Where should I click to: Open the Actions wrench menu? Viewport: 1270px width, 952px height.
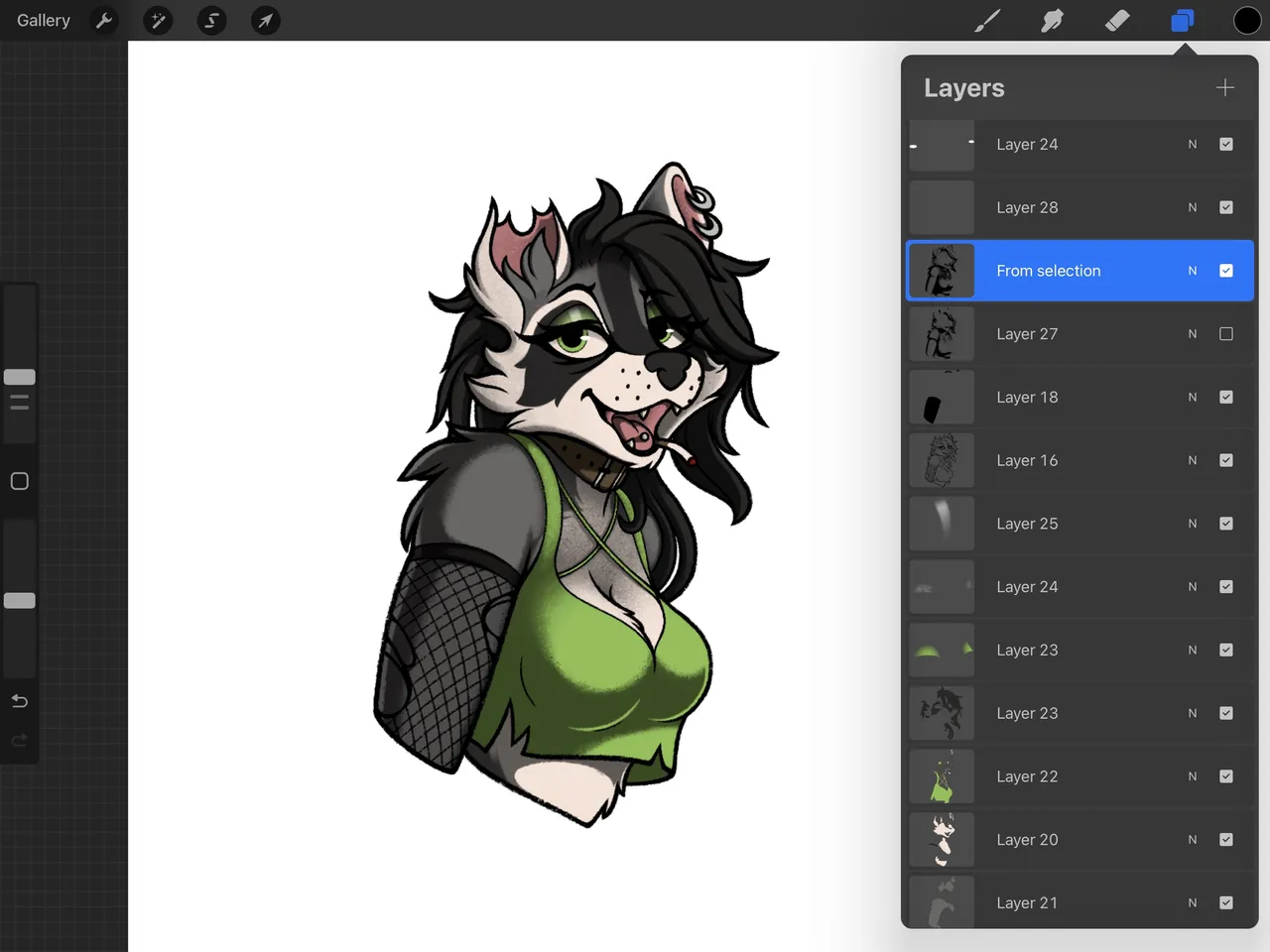click(104, 20)
